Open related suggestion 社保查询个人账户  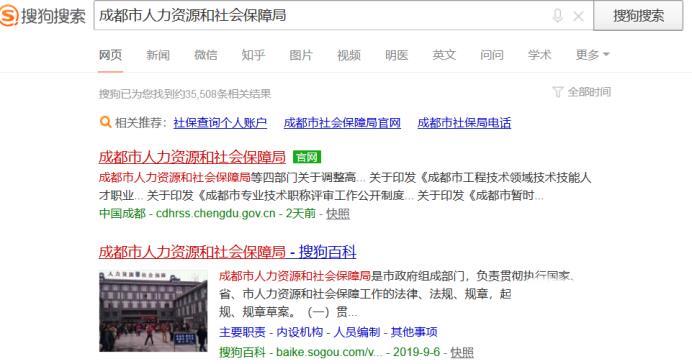[220, 123]
